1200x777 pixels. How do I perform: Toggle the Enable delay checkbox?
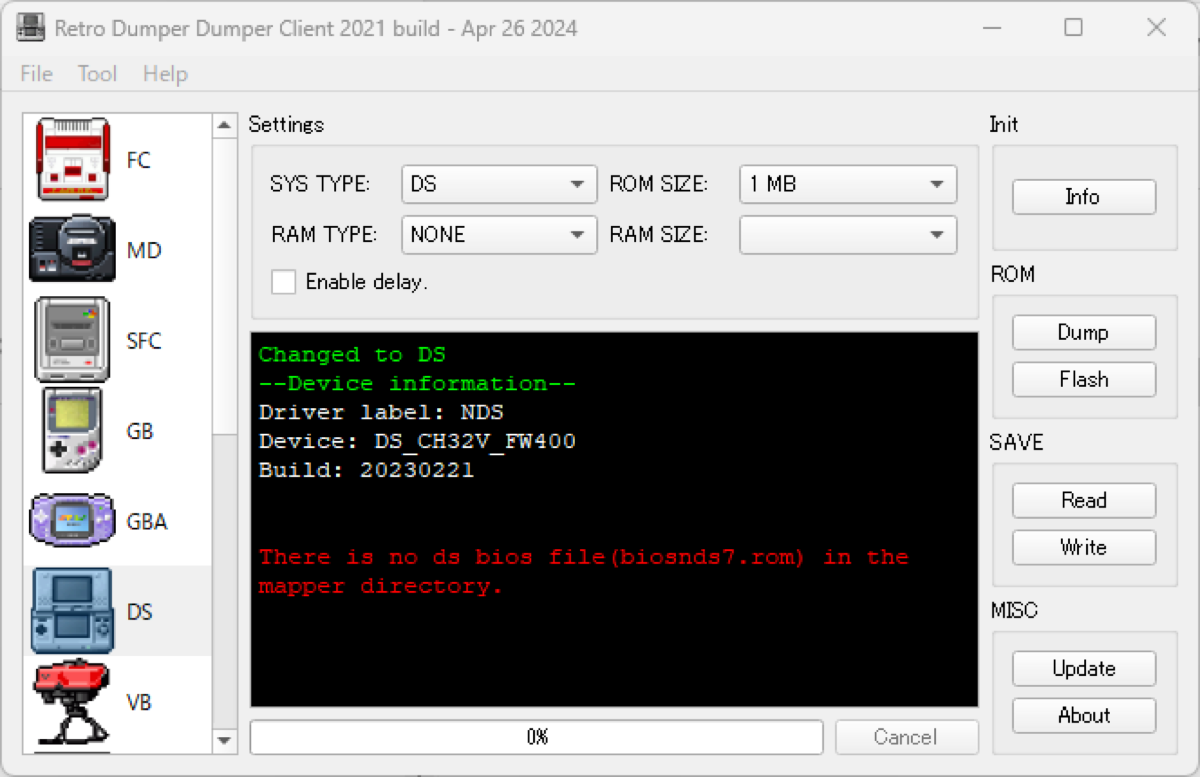pyautogui.click(x=284, y=282)
